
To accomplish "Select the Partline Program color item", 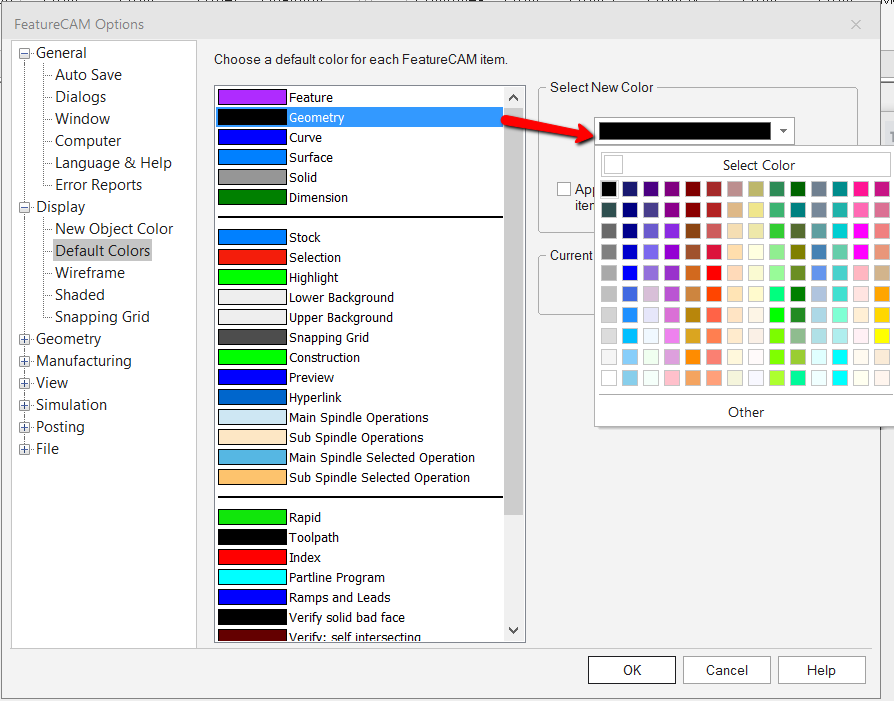I will pyautogui.click(x=360, y=577).
